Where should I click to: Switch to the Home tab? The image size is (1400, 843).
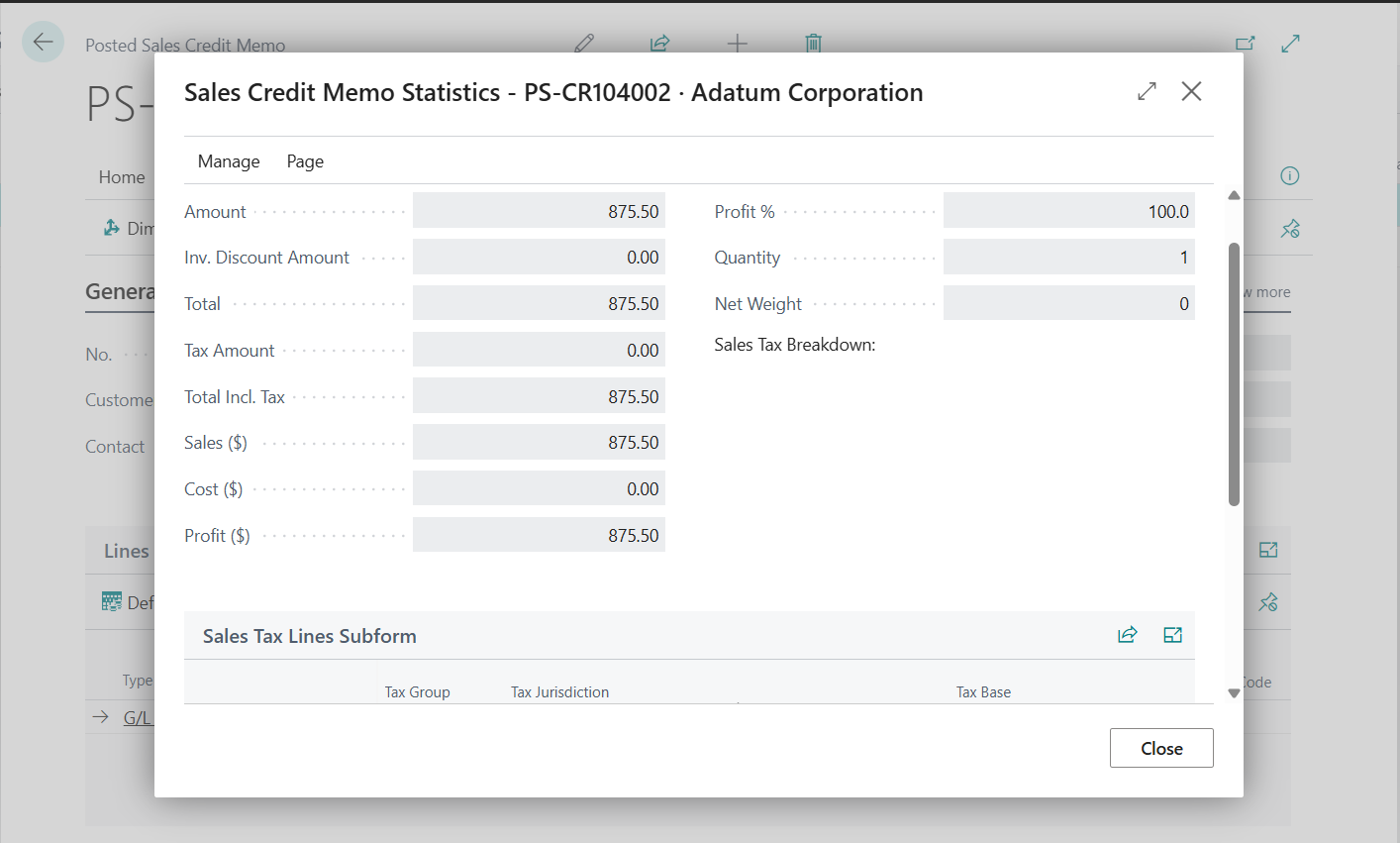(122, 176)
